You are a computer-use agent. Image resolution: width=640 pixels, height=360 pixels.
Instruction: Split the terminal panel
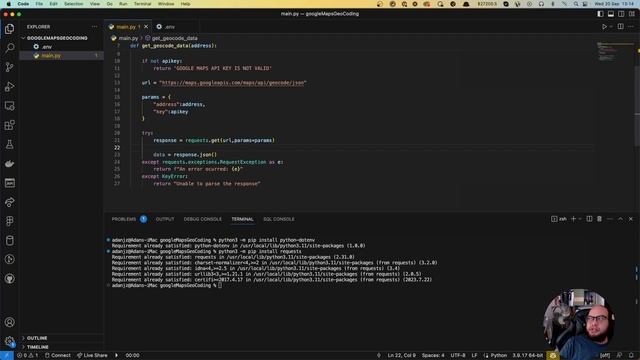(589, 219)
